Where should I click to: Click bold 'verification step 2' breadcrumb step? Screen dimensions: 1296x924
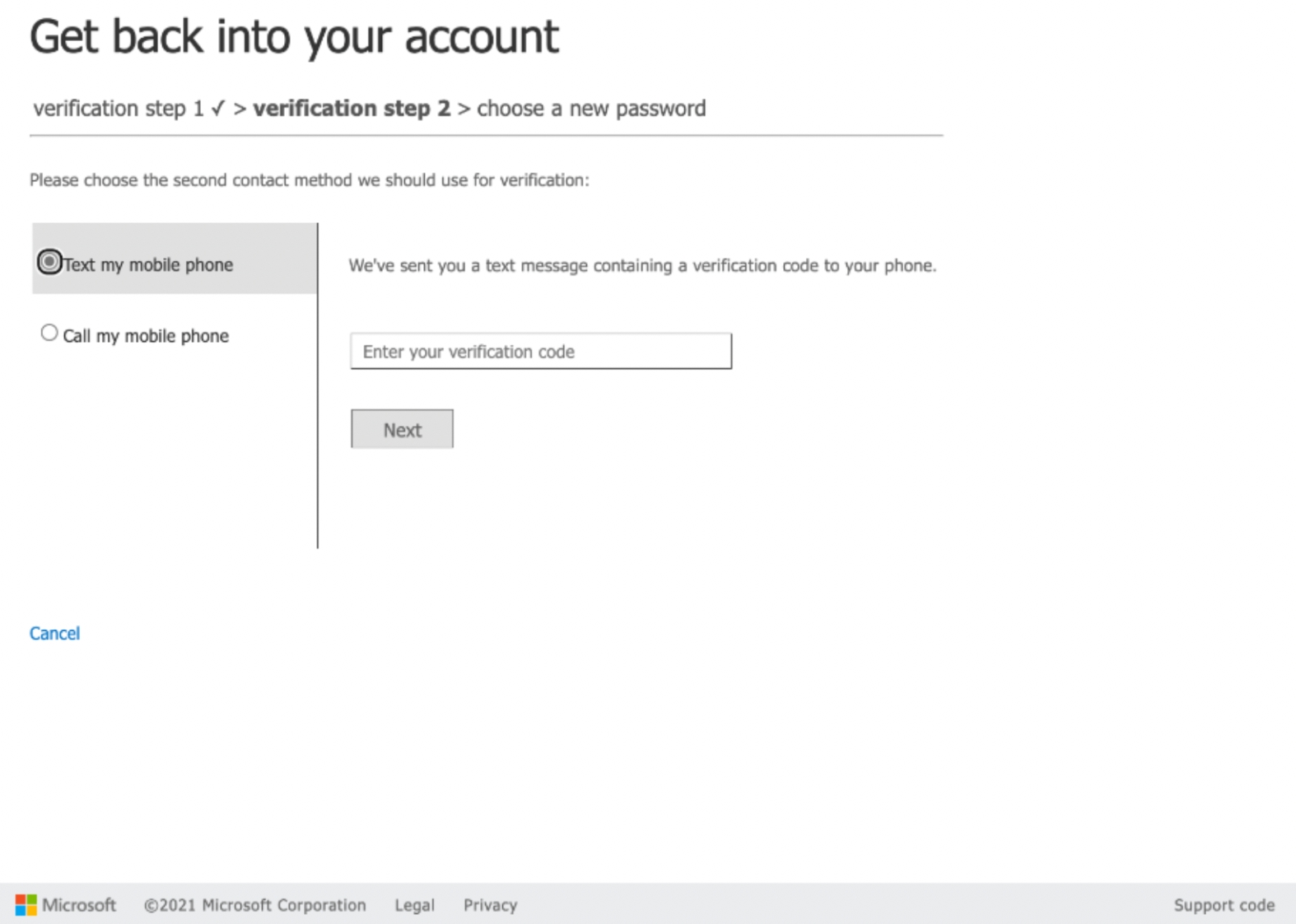point(352,109)
